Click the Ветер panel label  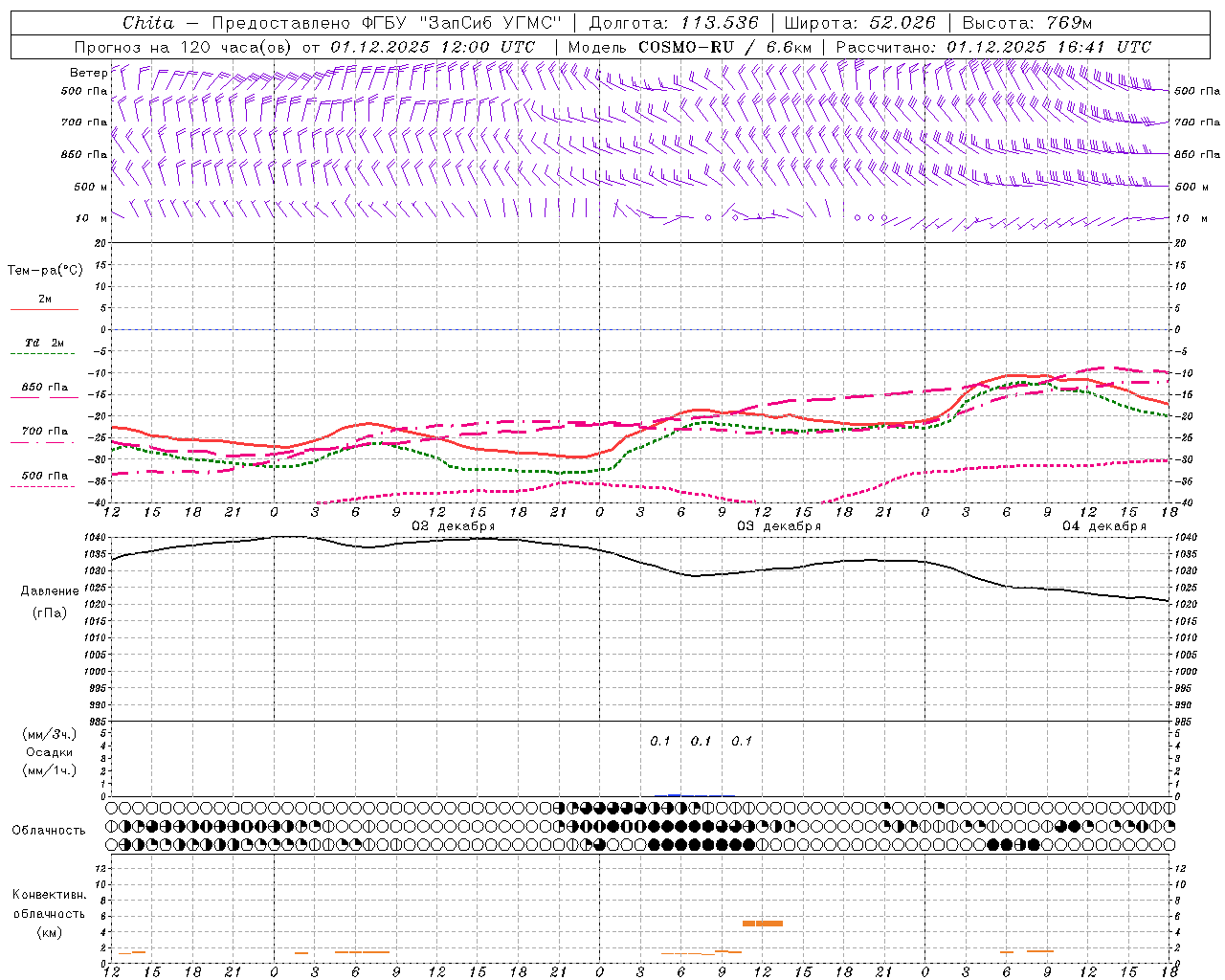click(89, 73)
